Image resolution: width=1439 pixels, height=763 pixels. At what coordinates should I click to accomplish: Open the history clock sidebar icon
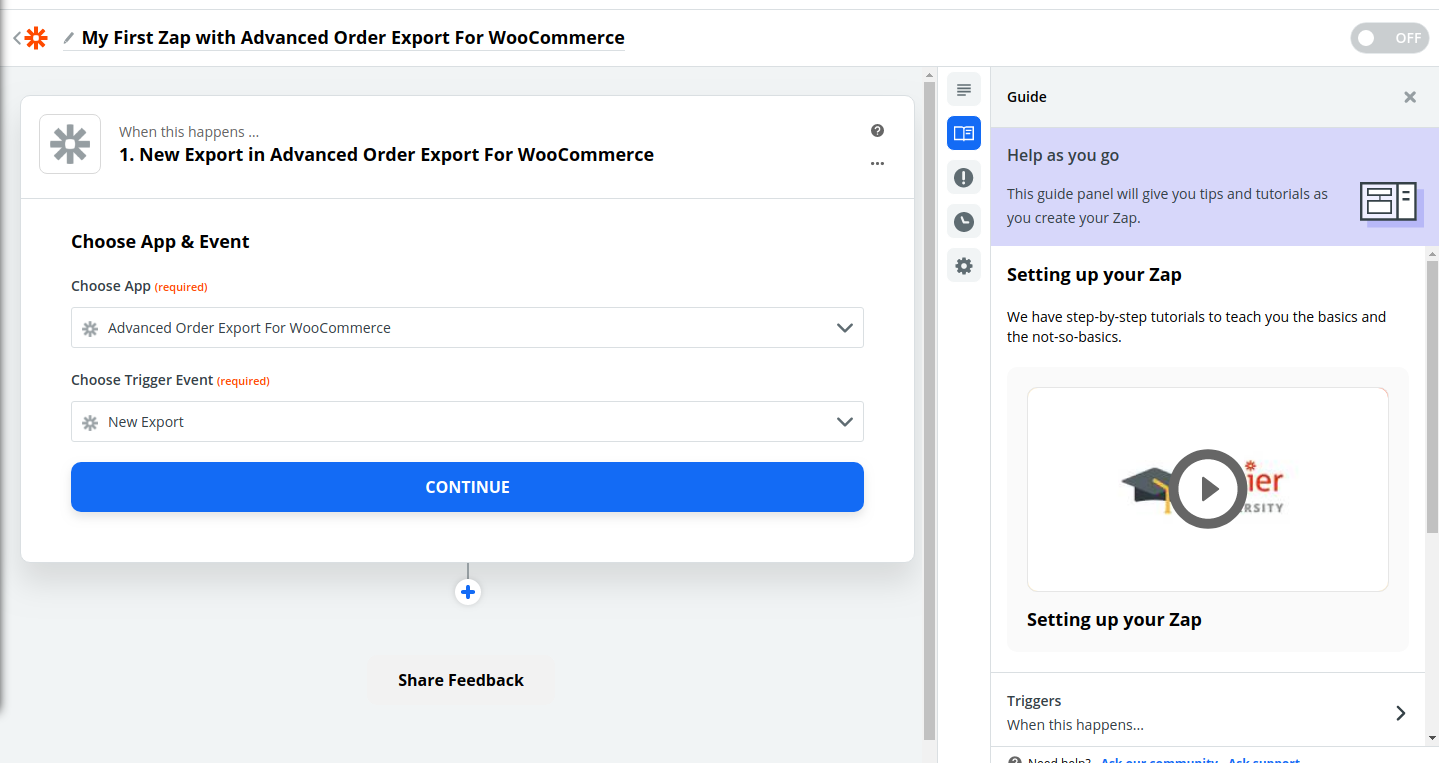tap(964, 221)
